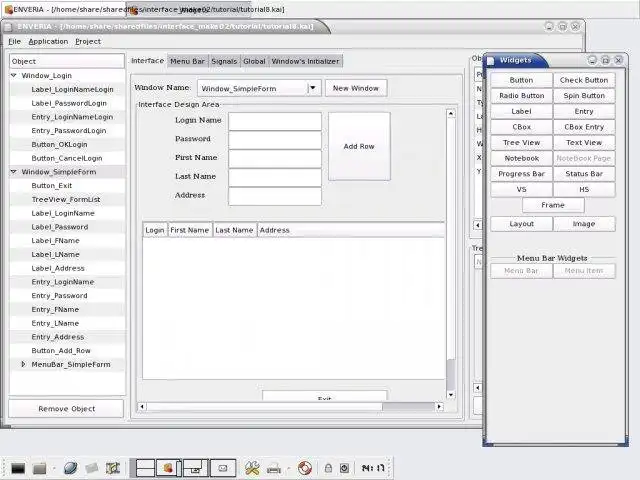Open the Application menu
Viewport: 640px width, 480px height.
coord(48,42)
